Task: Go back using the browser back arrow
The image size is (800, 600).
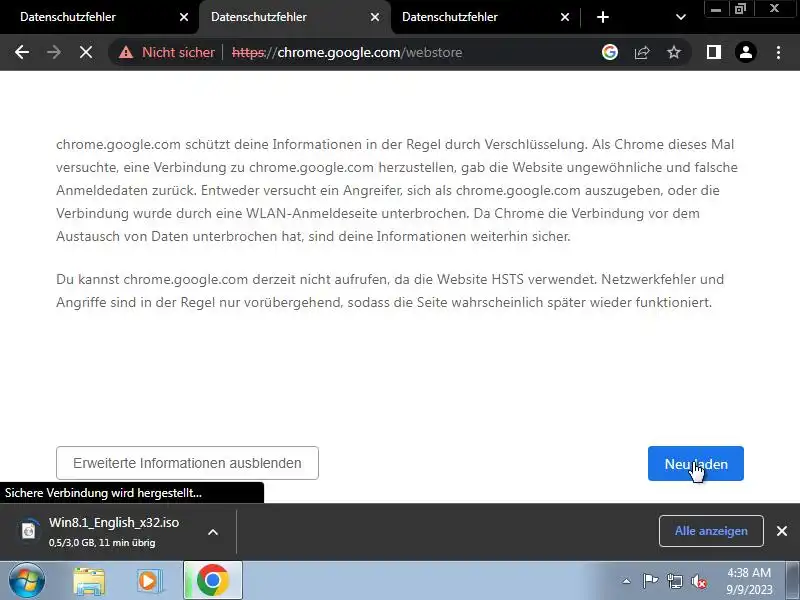Action: [22, 52]
